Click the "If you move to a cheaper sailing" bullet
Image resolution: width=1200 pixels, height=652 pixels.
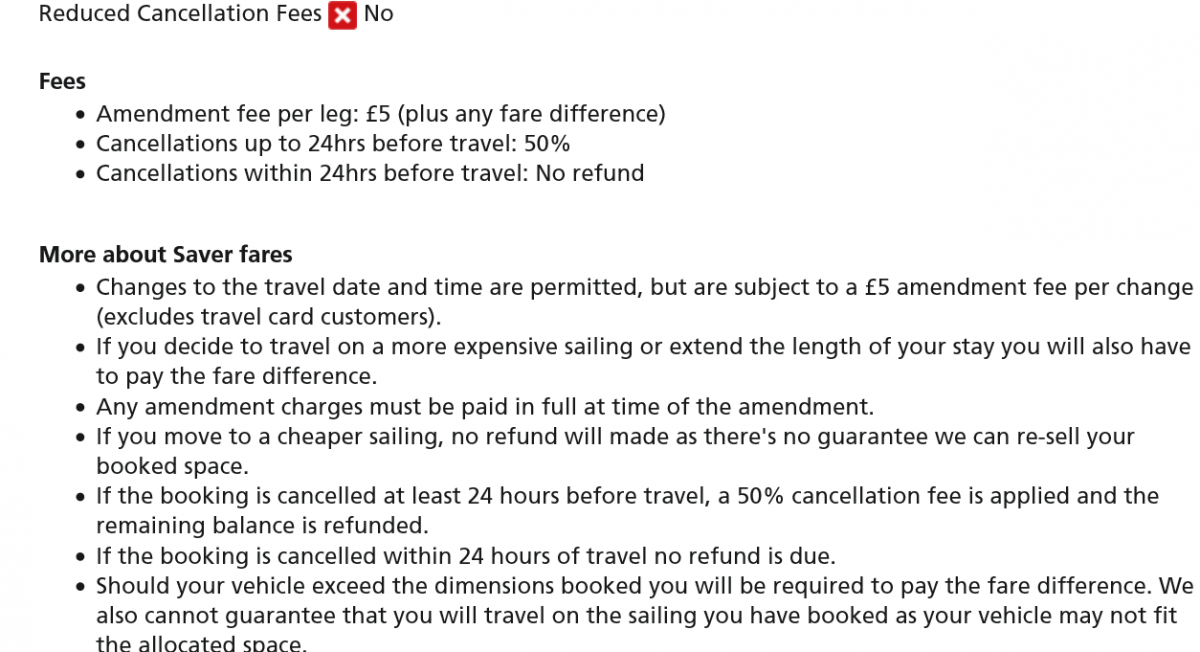click(x=615, y=437)
